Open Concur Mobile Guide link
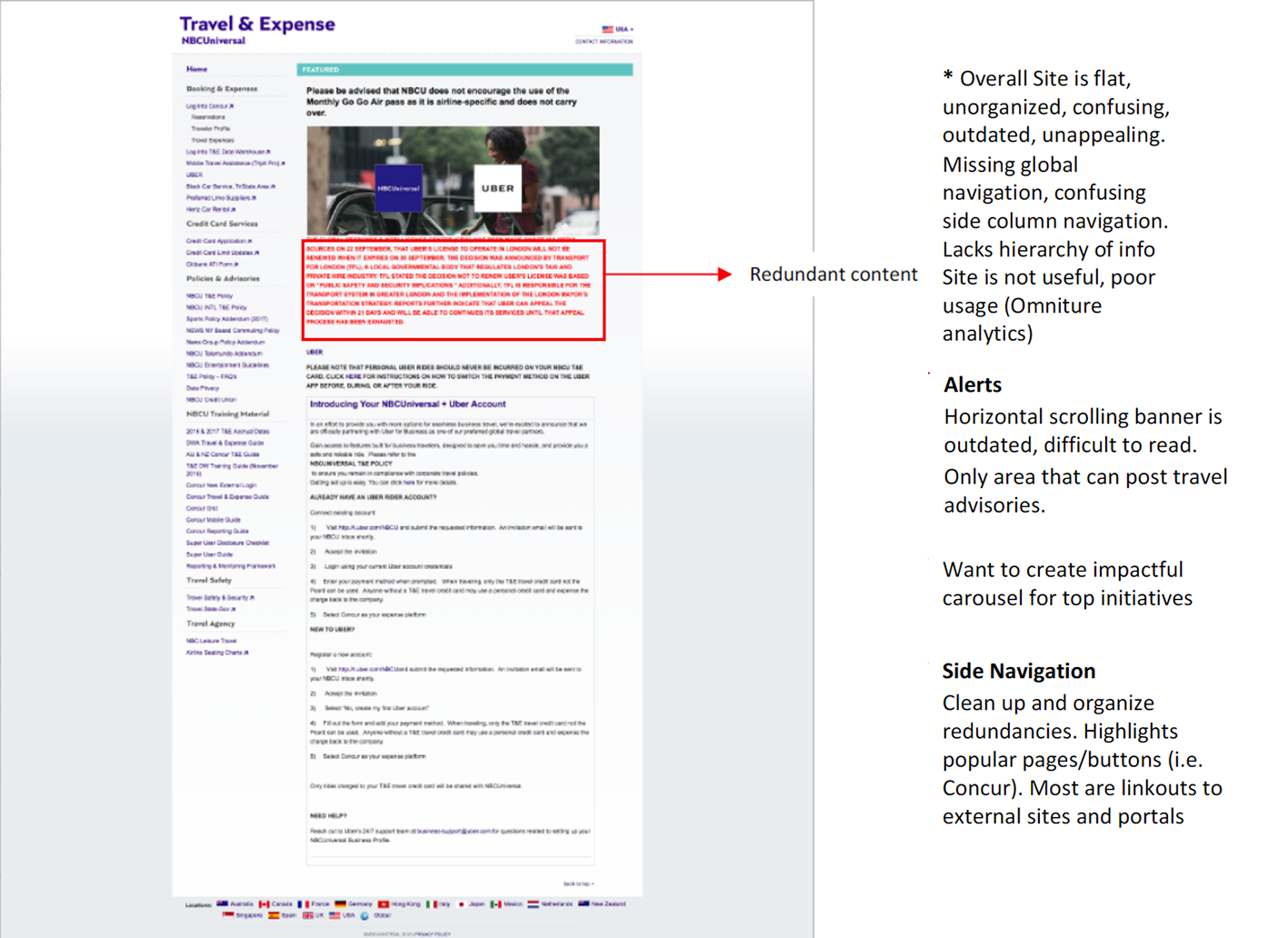Image resolution: width=1288 pixels, height=938 pixels. point(214,520)
